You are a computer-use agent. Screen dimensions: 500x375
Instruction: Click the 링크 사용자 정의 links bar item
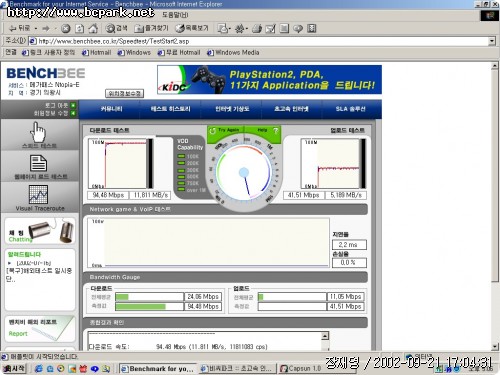[x=48, y=53]
